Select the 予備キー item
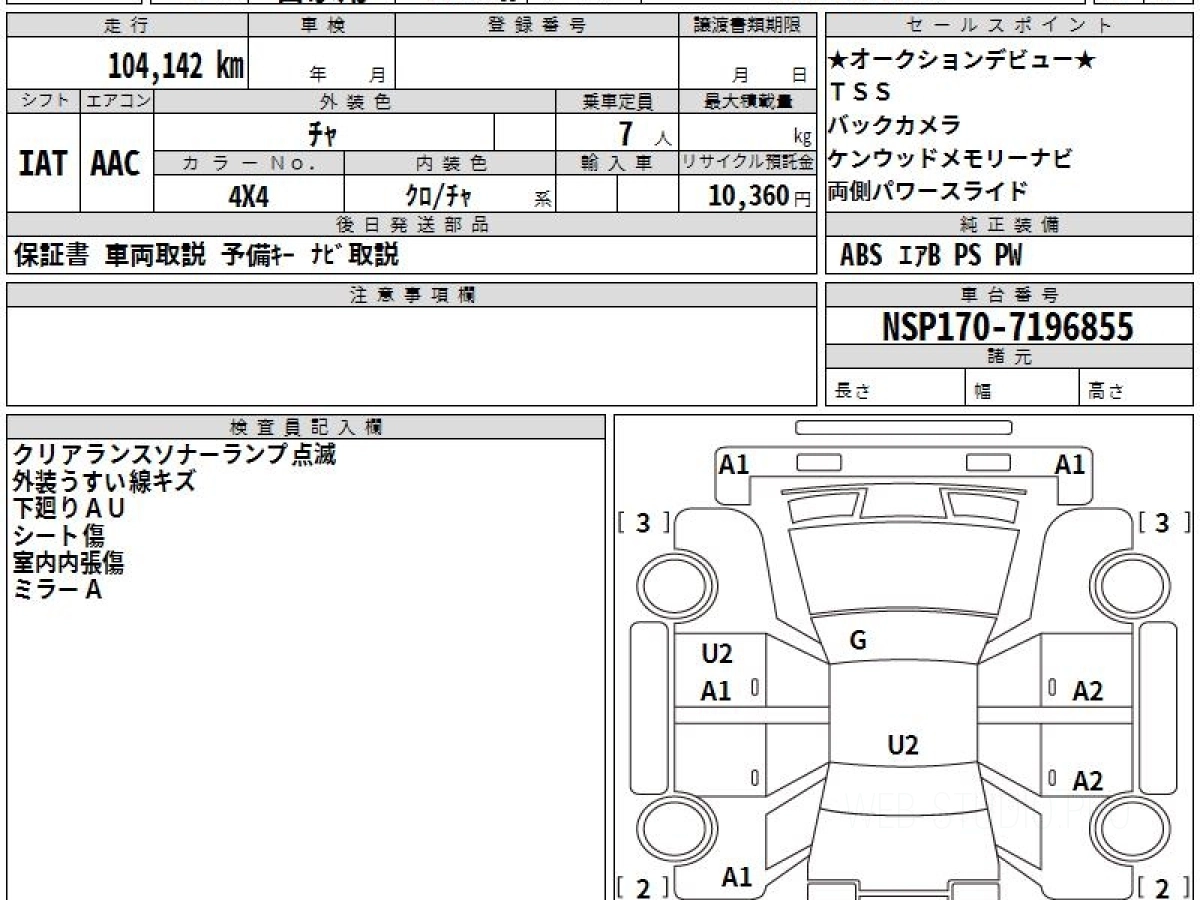This screenshot has height=900, width=1200. pos(258,255)
